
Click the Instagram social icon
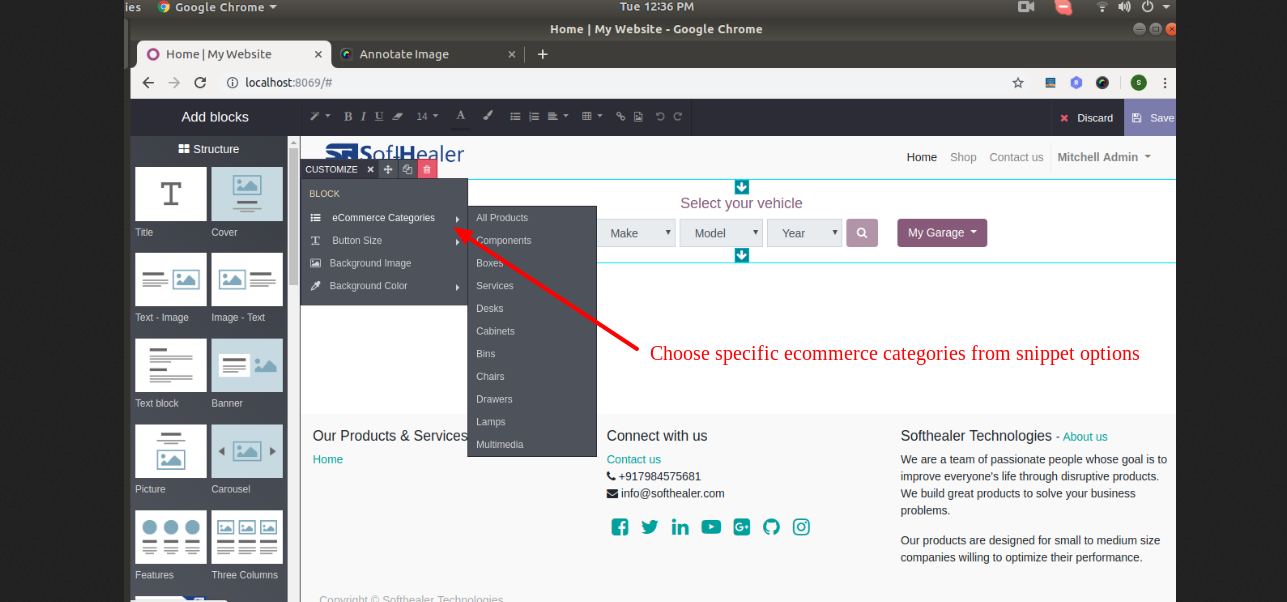coord(801,527)
